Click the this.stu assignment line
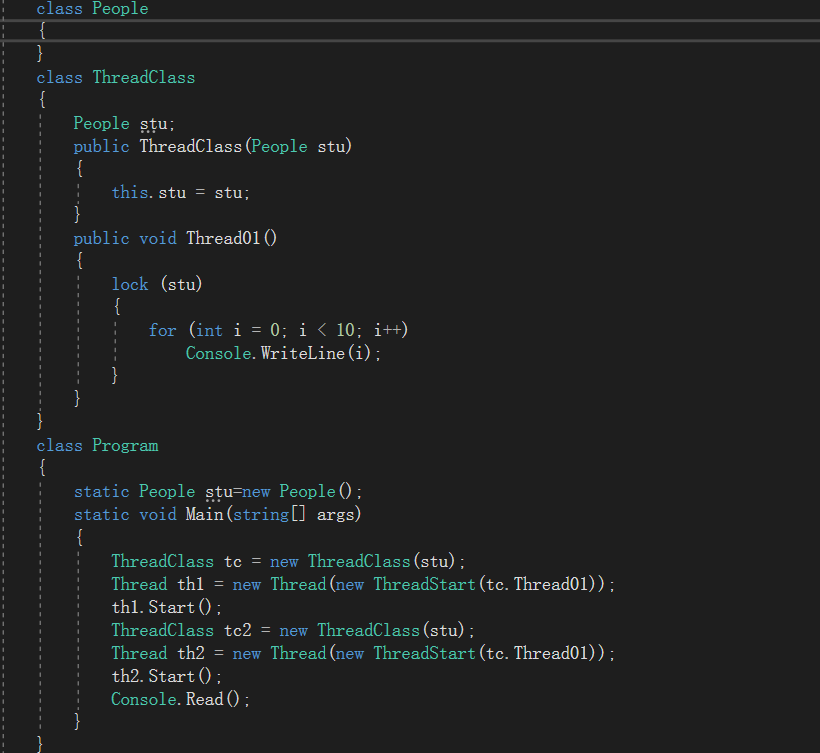This screenshot has width=820, height=753. coord(178,191)
